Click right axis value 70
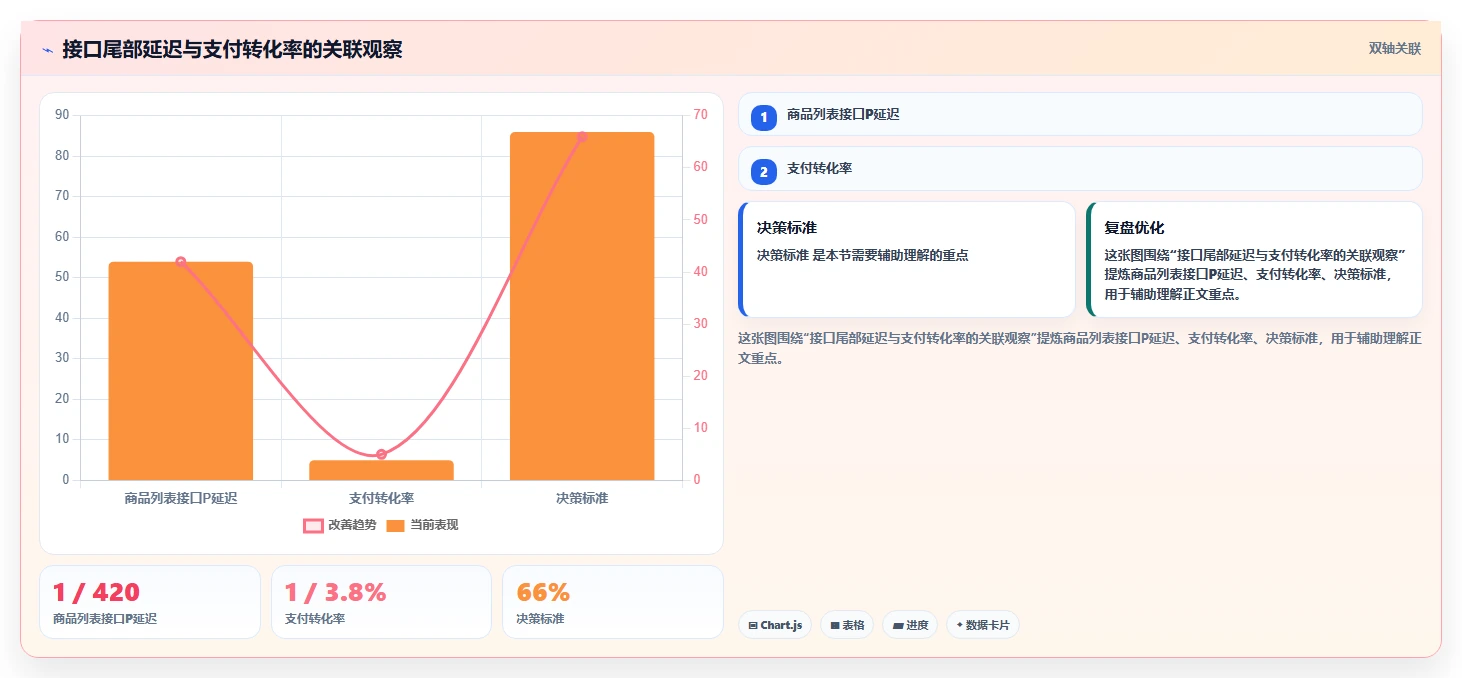Screen dimensions: 1462x678 [700, 115]
